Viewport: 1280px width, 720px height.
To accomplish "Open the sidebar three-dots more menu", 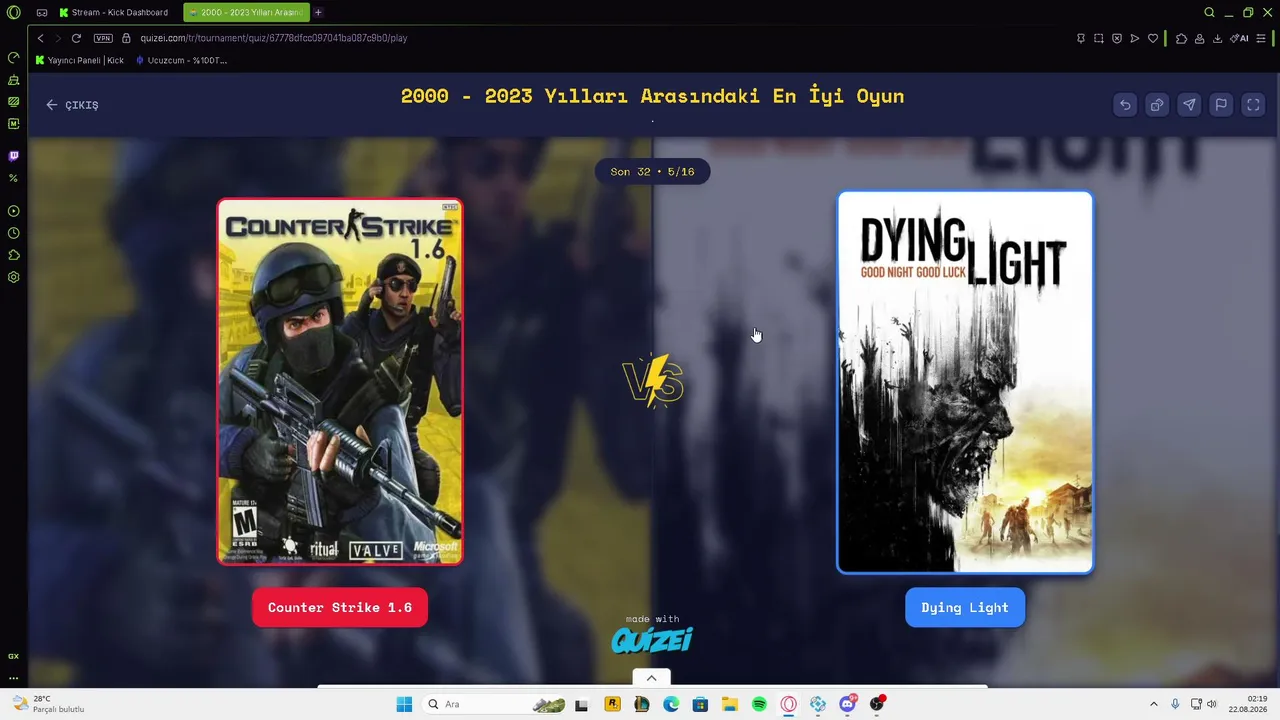I will coord(13,678).
